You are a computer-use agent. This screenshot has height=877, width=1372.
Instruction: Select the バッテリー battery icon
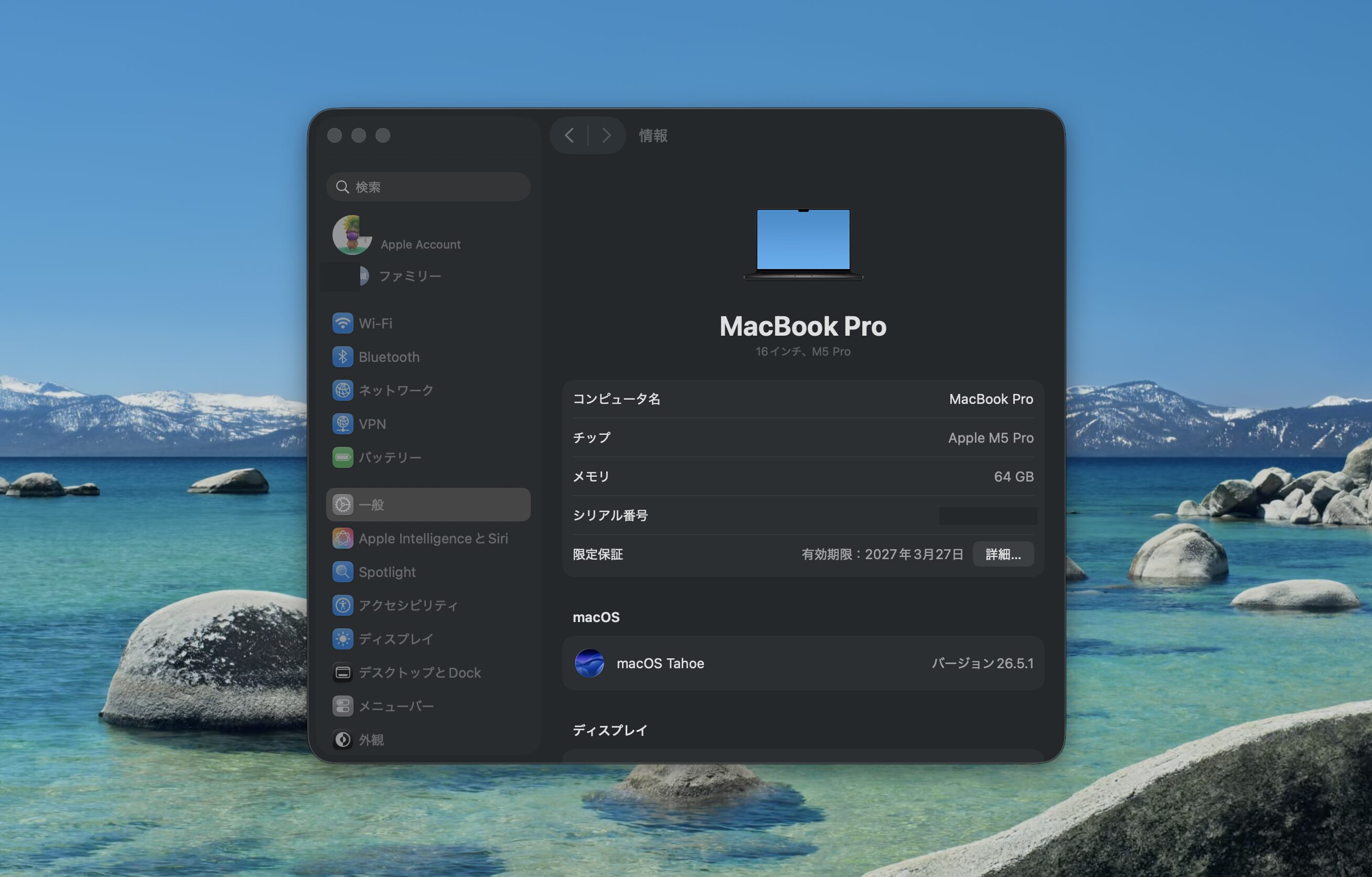[342, 457]
